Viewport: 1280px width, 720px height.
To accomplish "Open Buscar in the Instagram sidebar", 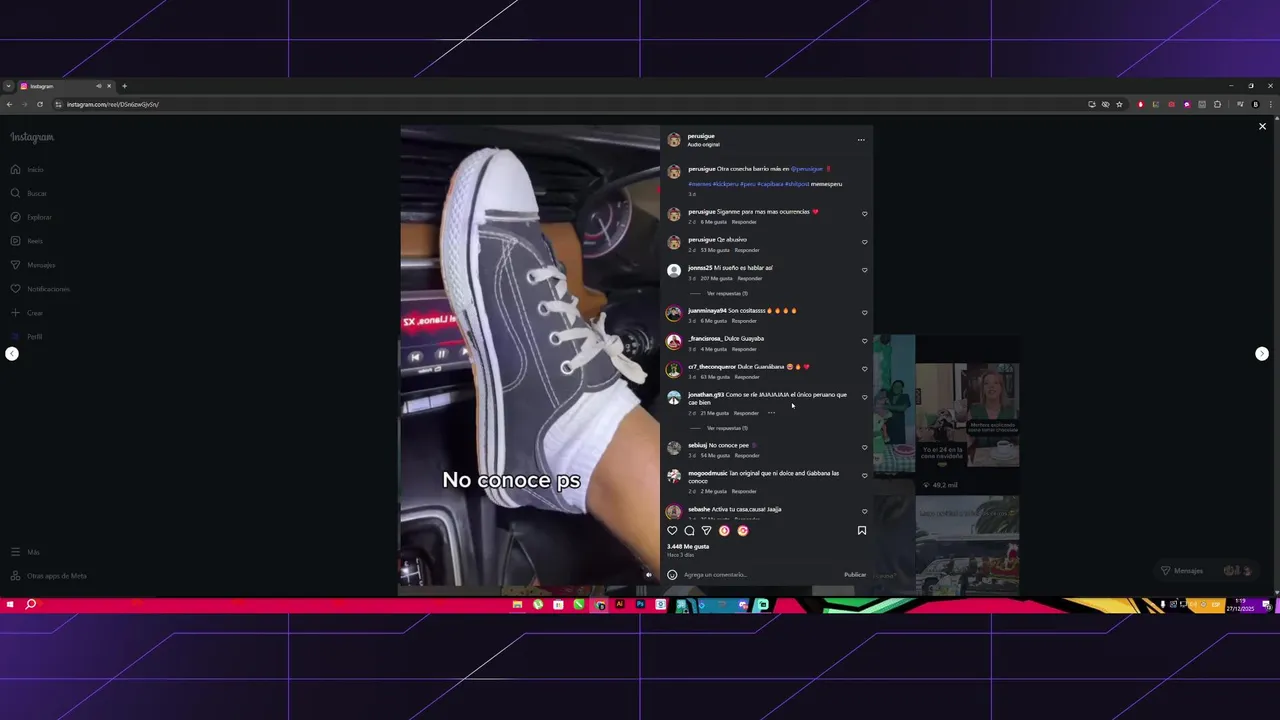I will (28, 193).
